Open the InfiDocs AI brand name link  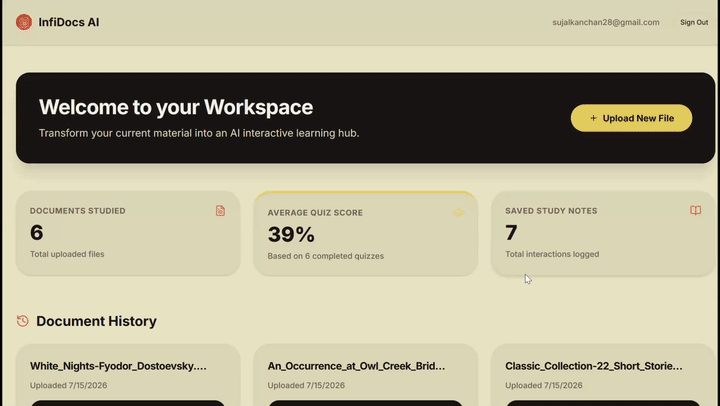(x=69, y=22)
